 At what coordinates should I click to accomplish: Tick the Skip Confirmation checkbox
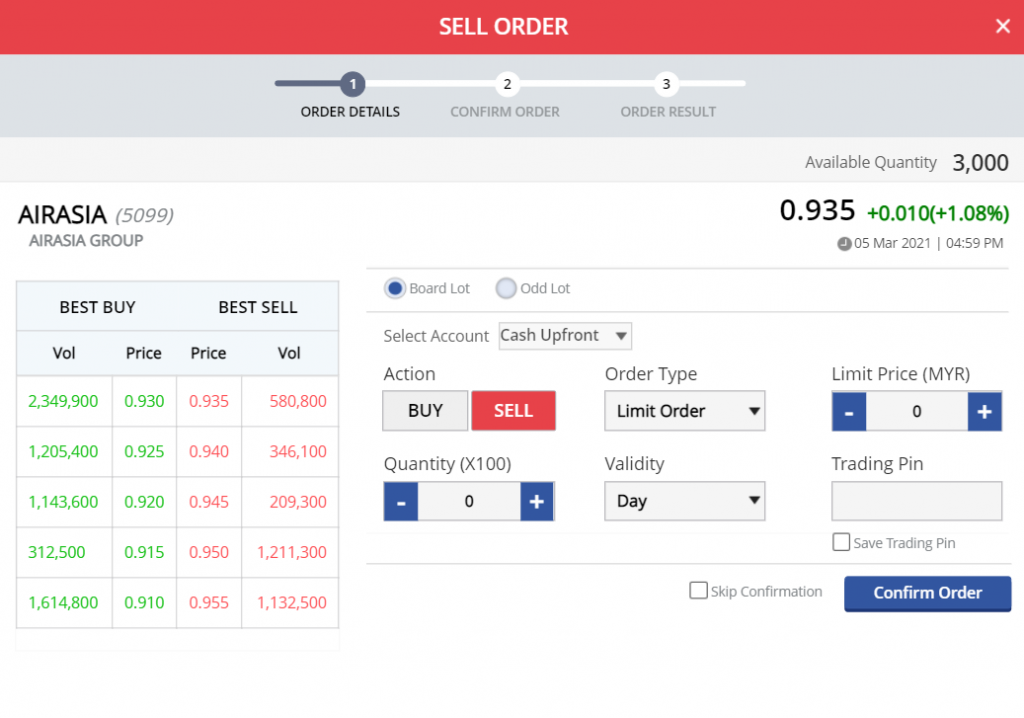(698, 591)
